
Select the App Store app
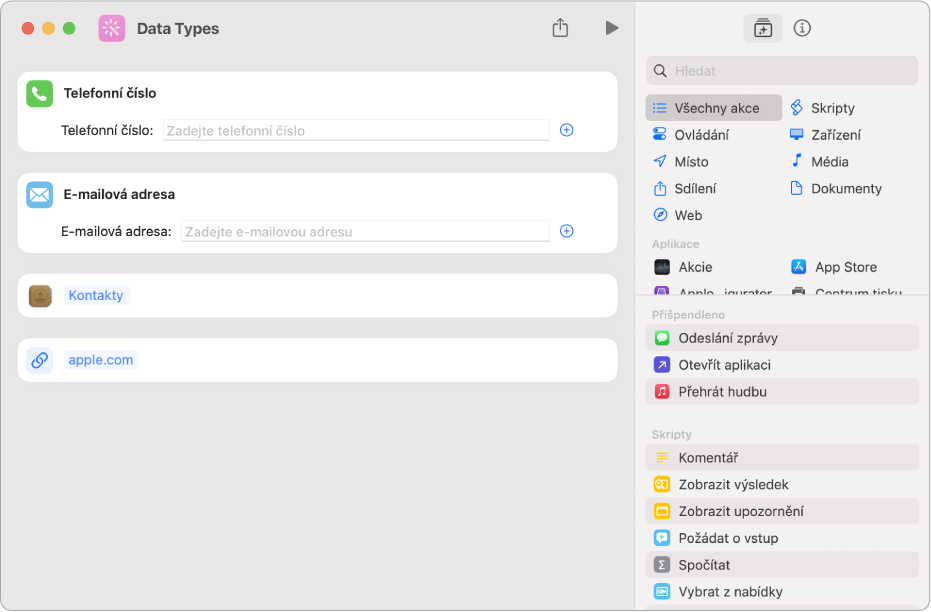pos(834,267)
